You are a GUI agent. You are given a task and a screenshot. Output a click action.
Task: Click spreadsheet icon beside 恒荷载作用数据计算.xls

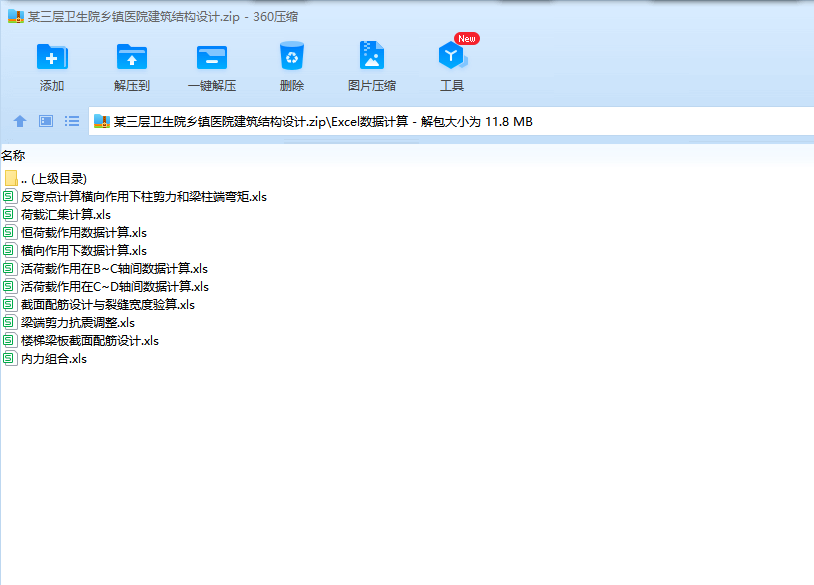[9, 232]
